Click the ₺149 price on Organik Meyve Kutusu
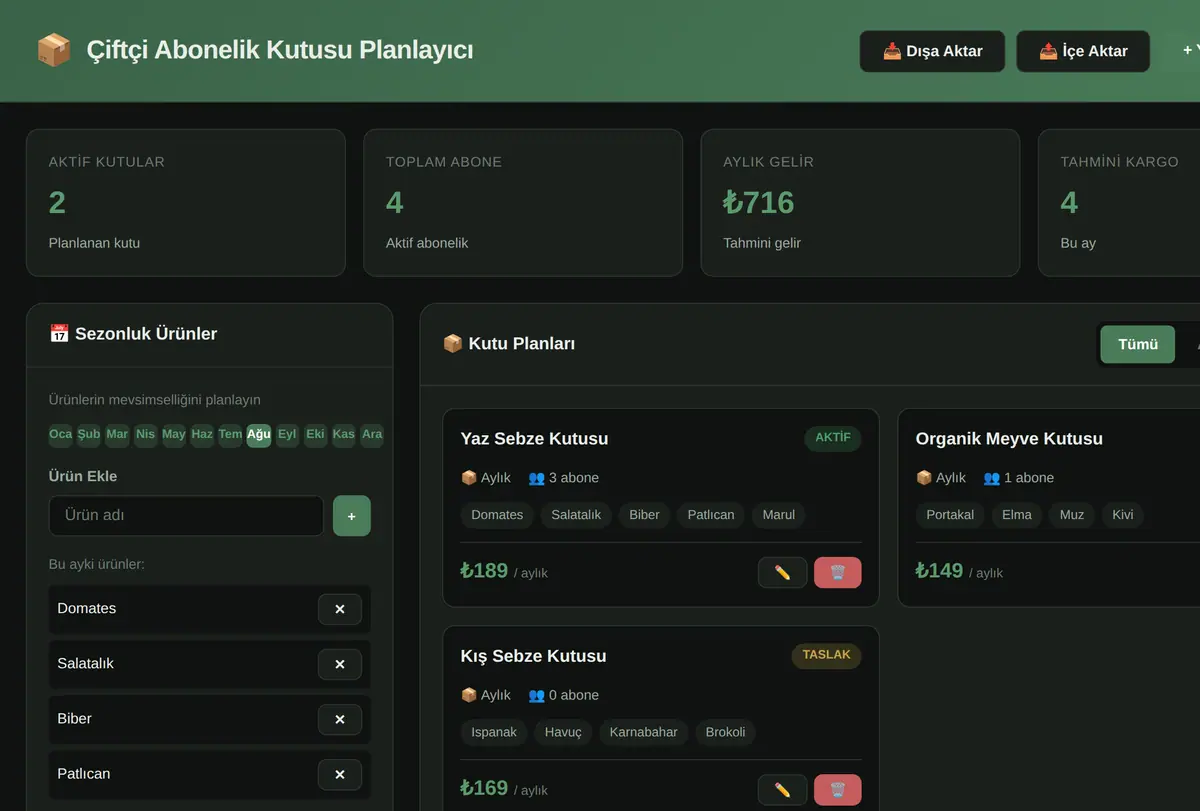The height and width of the screenshot is (811, 1200). 939,571
